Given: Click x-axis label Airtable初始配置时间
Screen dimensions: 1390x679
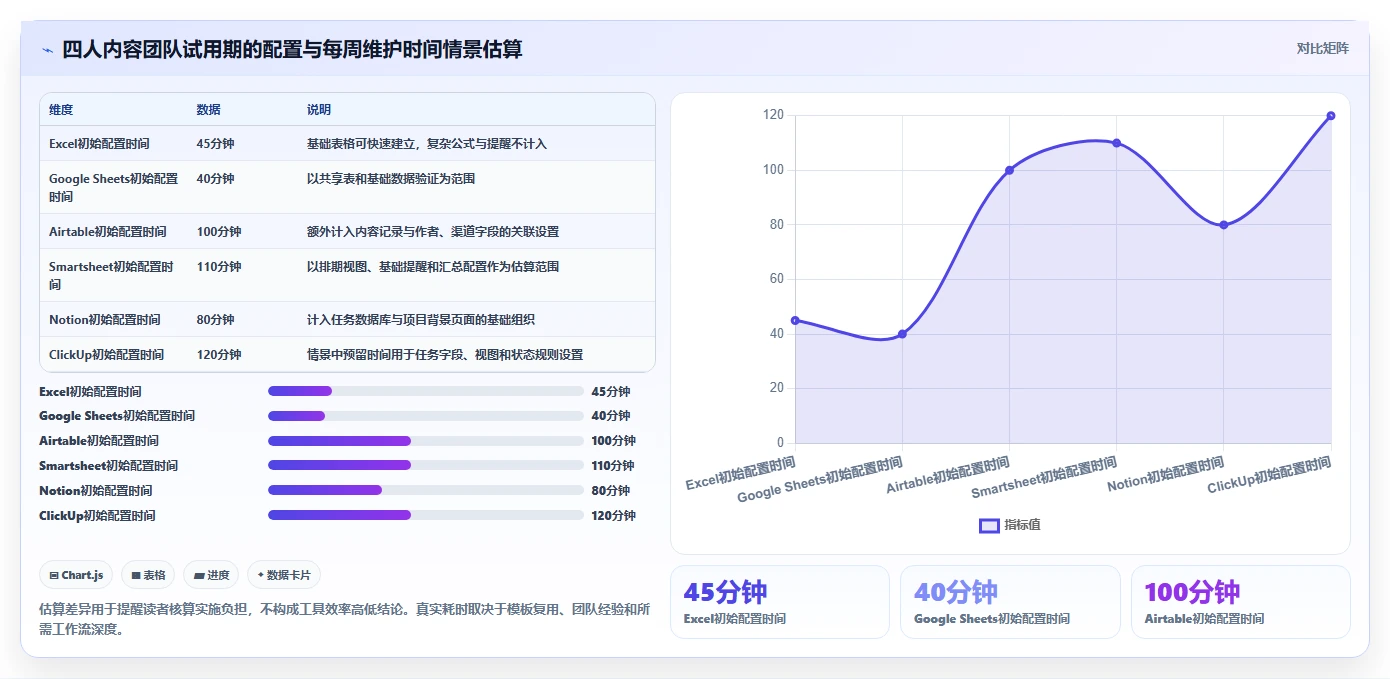Looking at the screenshot, I should [x=948, y=476].
